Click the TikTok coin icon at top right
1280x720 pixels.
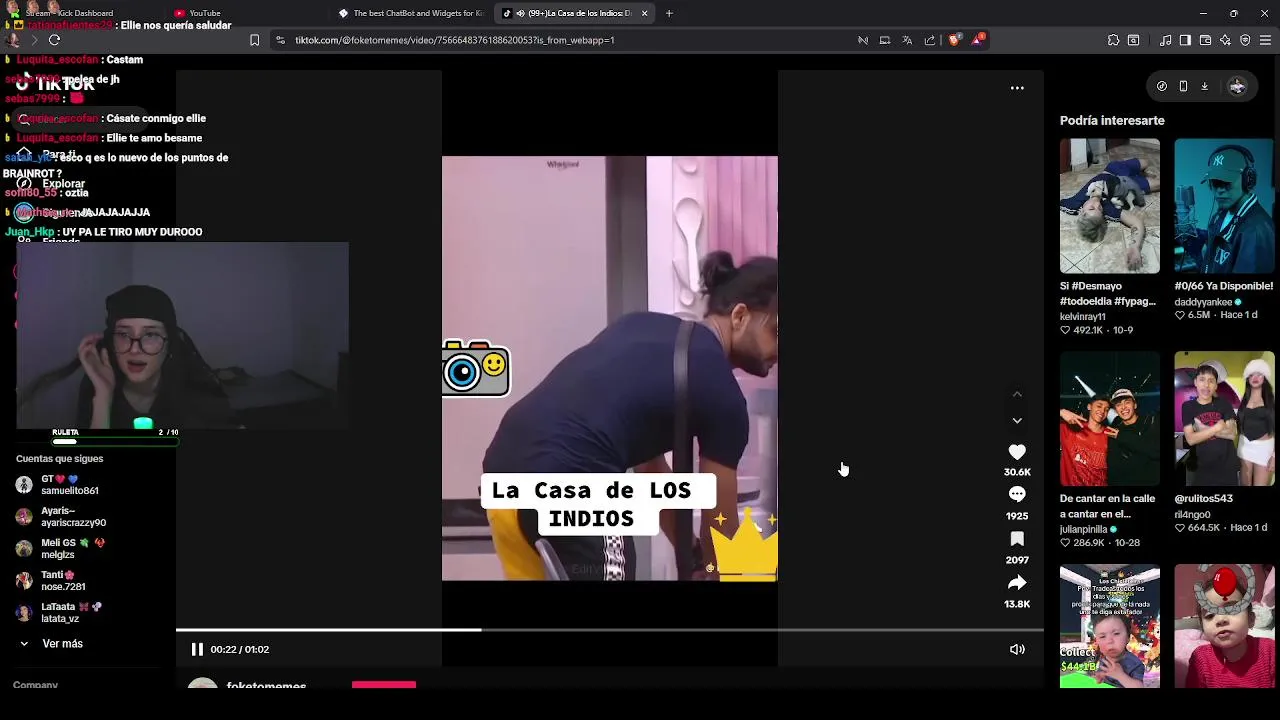click(x=1161, y=86)
